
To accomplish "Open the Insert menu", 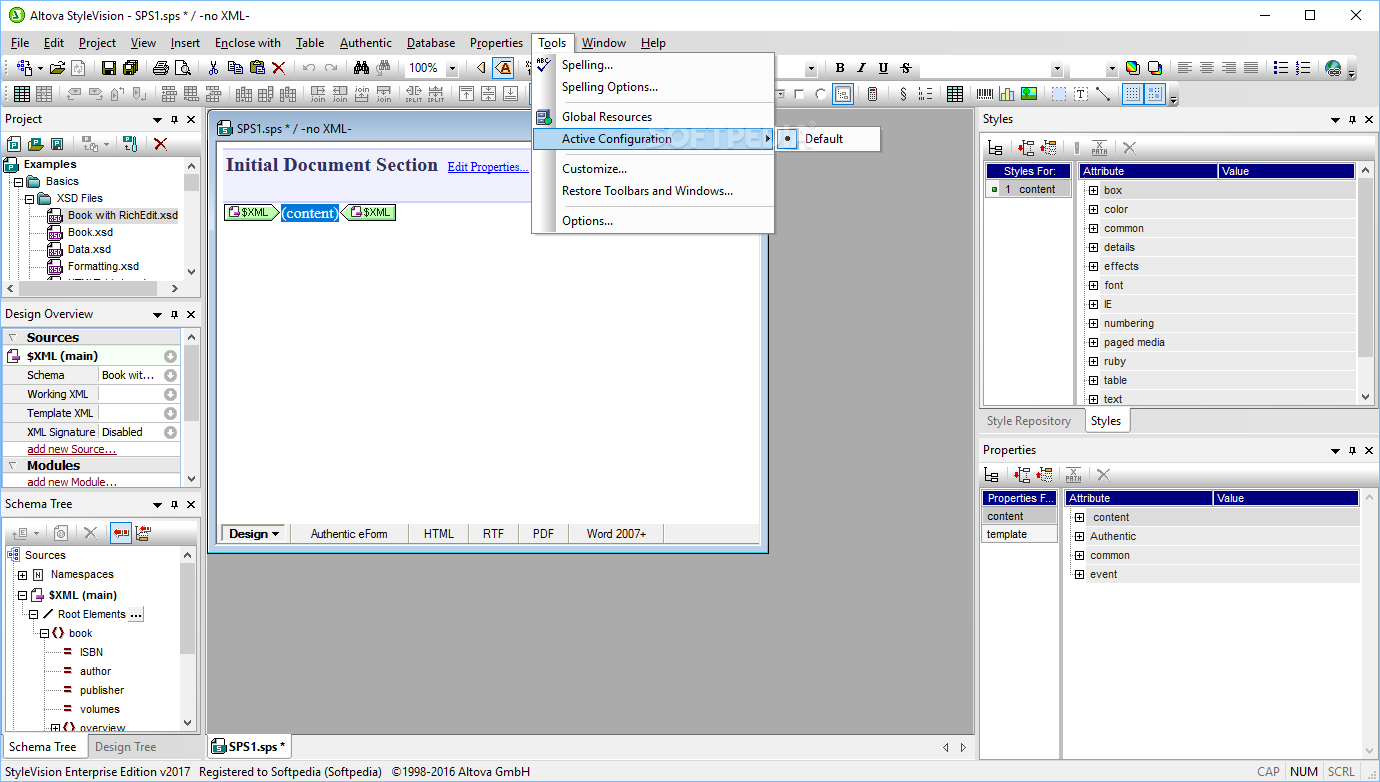I will (185, 43).
